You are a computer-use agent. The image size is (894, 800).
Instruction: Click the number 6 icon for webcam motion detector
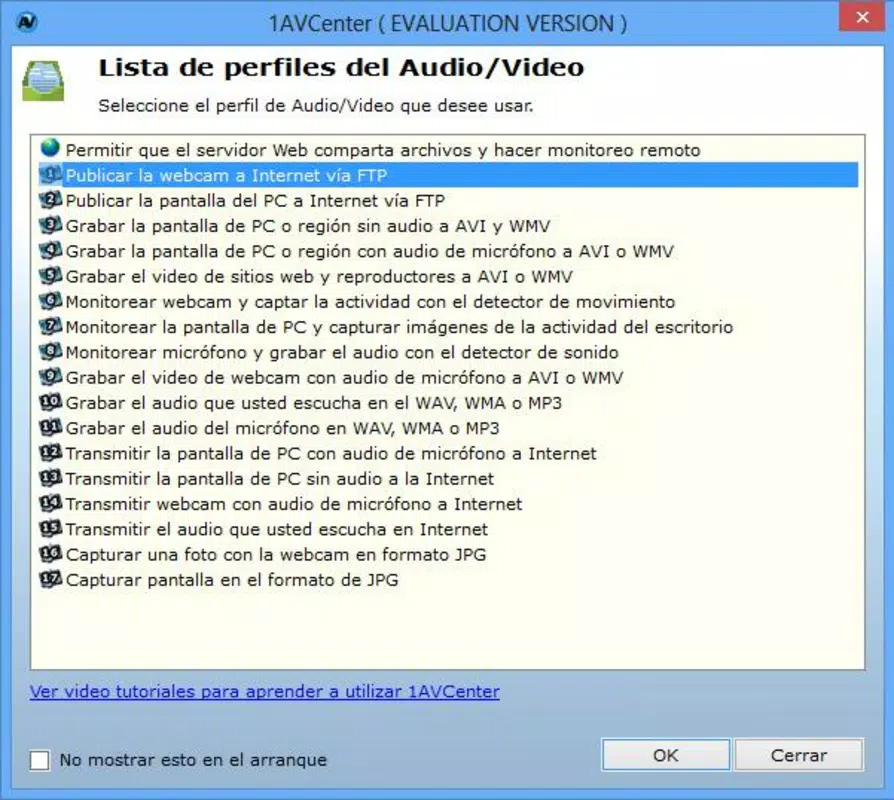click(50, 301)
